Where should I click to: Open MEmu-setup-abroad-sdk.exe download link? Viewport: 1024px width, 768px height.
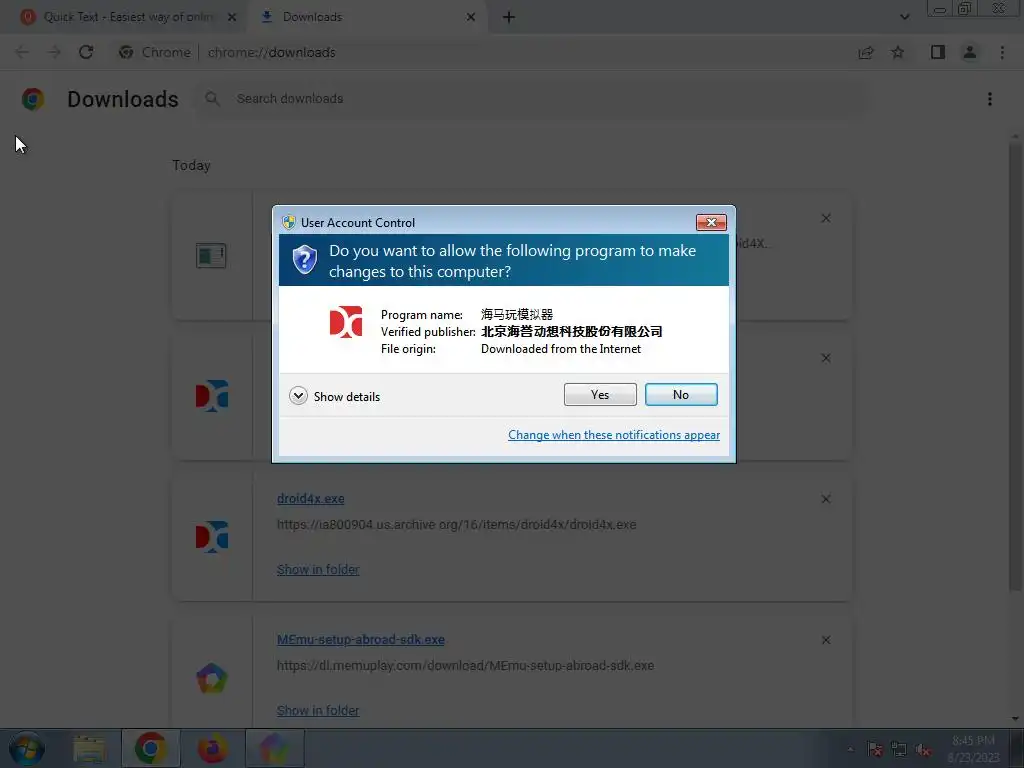pyautogui.click(x=360, y=640)
